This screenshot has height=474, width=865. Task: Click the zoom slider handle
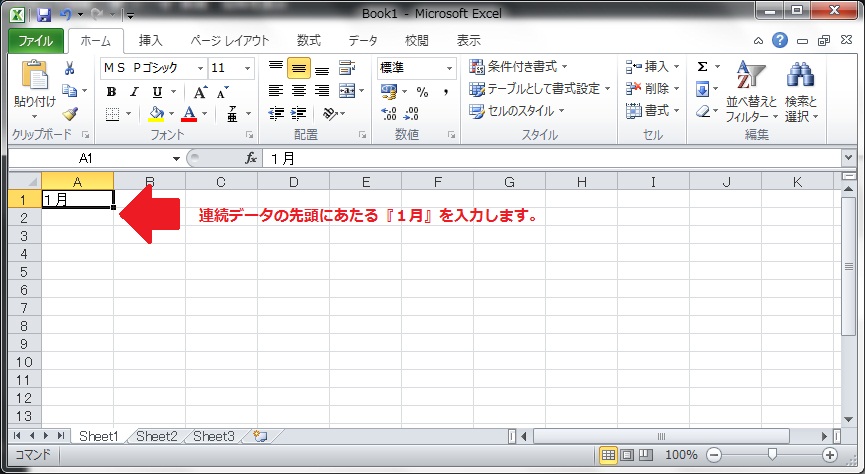772,455
